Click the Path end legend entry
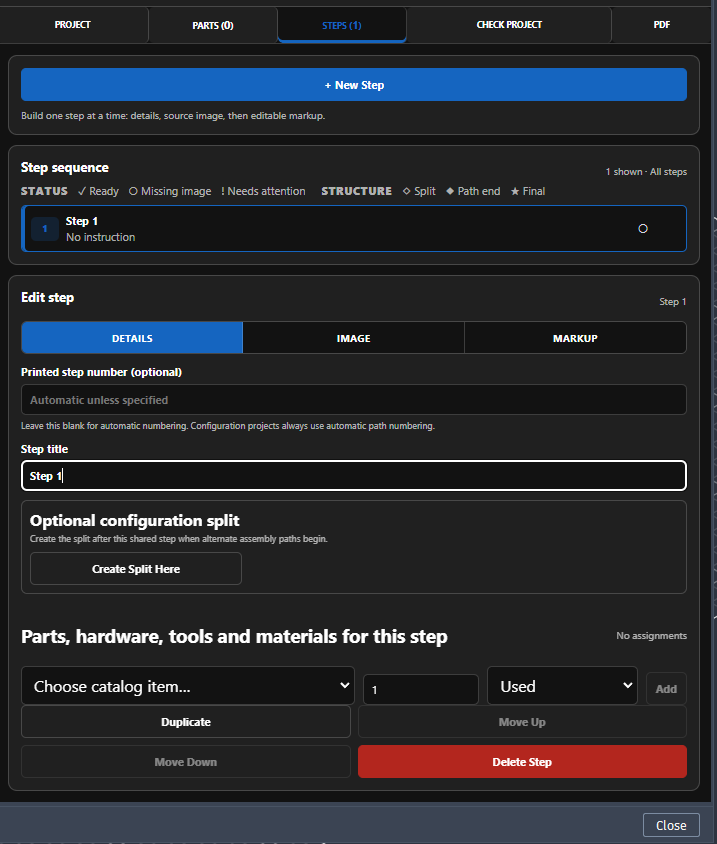 (473, 191)
